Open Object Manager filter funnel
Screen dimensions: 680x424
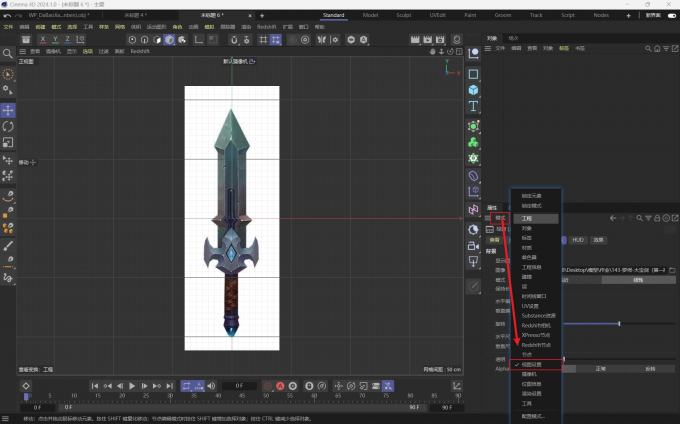pyautogui.click(x=666, y=49)
